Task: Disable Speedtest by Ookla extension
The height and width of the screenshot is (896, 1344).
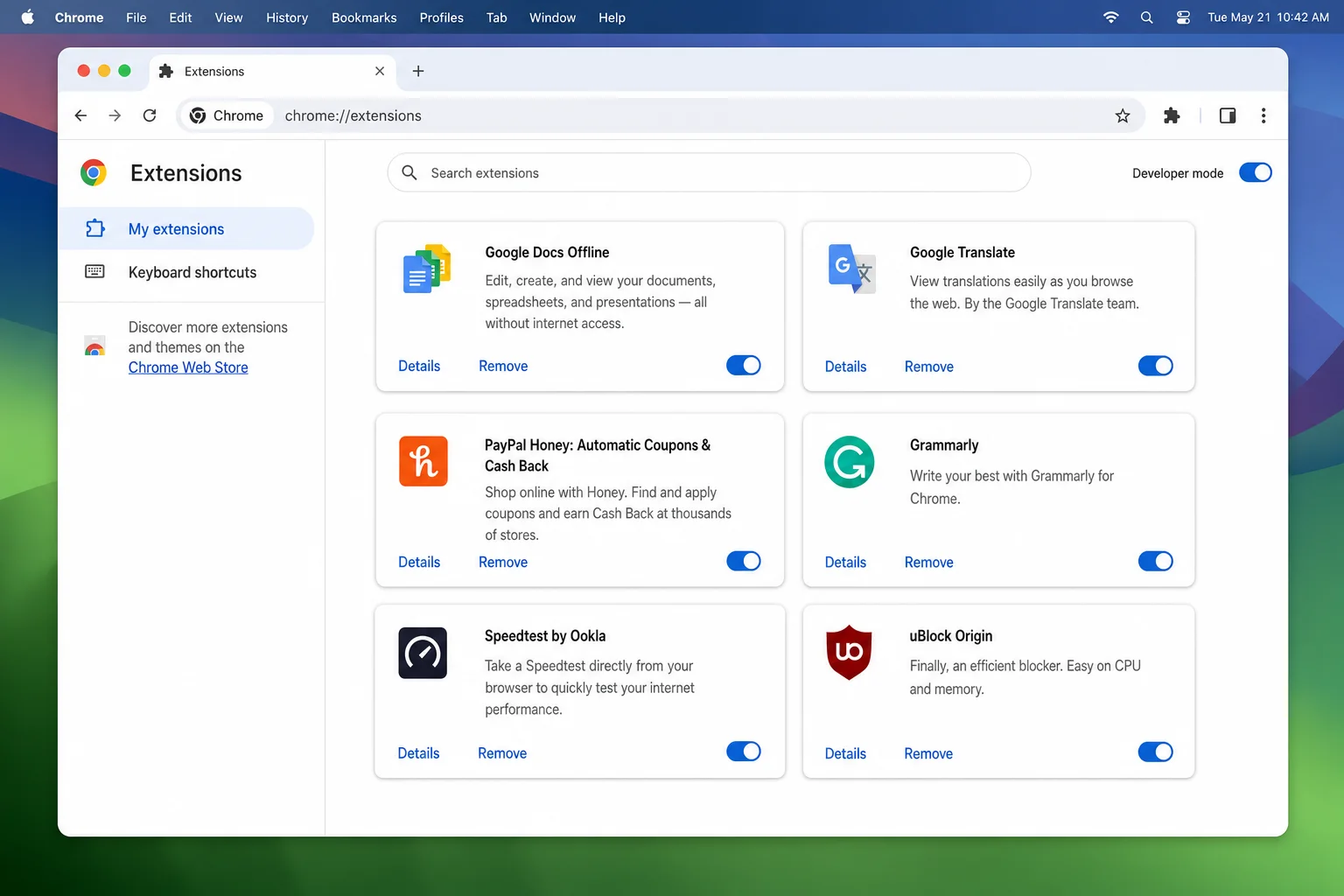Action: [x=744, y=752]
